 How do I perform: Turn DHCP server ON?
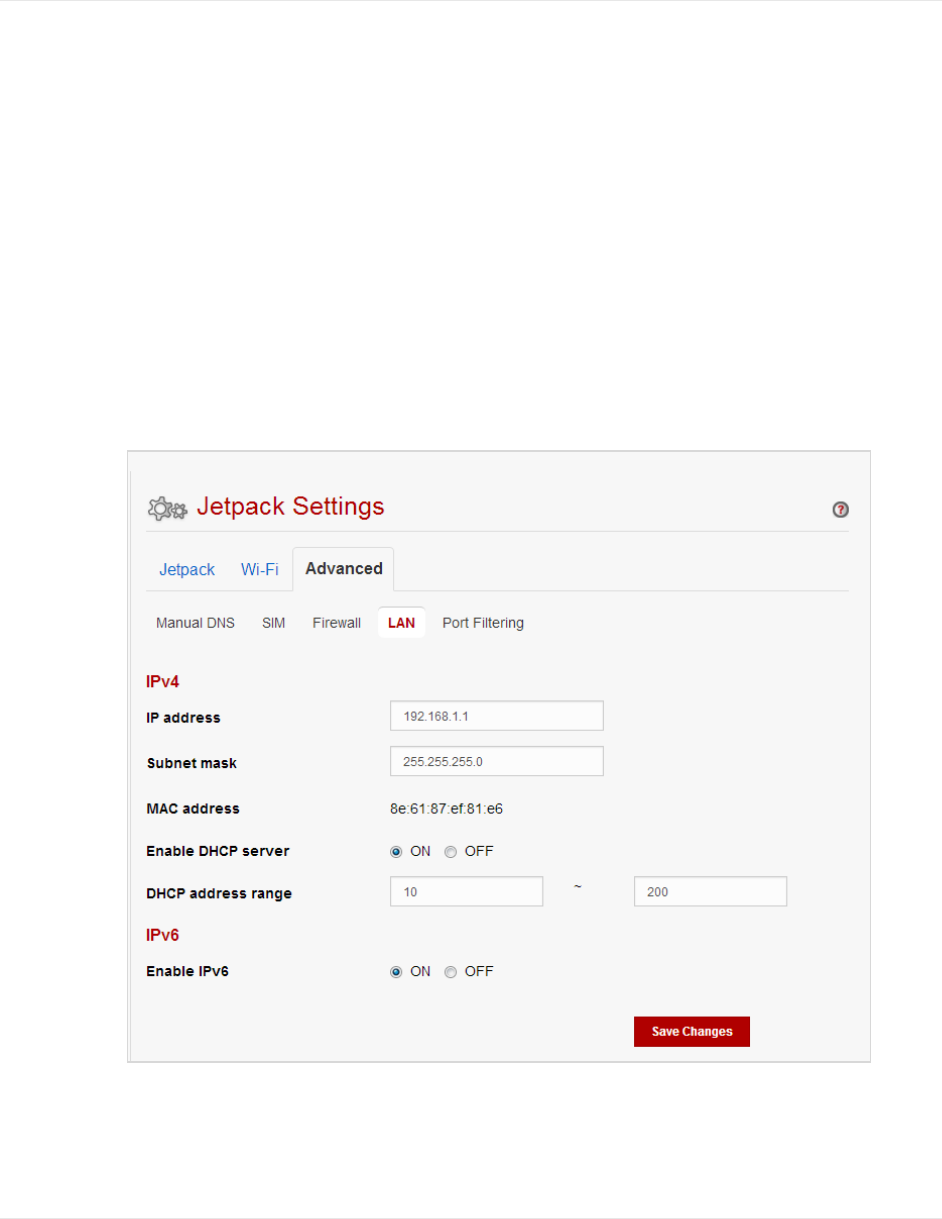pyautogui.click(x=396, y=852)
